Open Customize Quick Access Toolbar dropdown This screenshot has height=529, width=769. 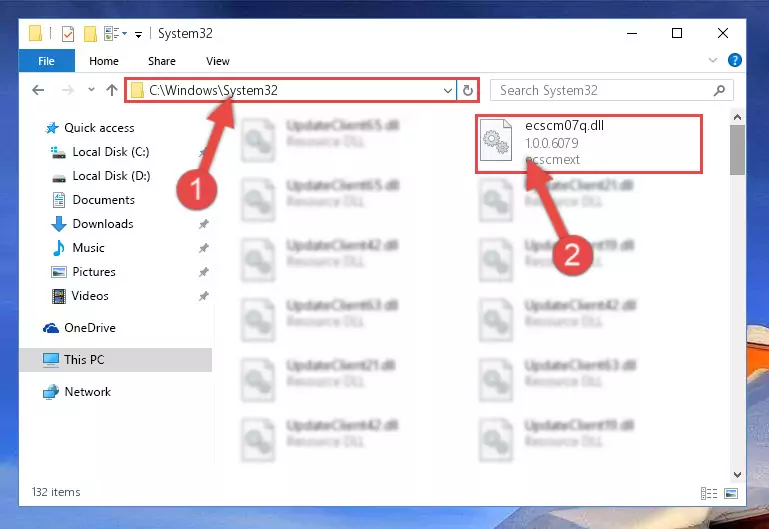(x=139, y=34)
